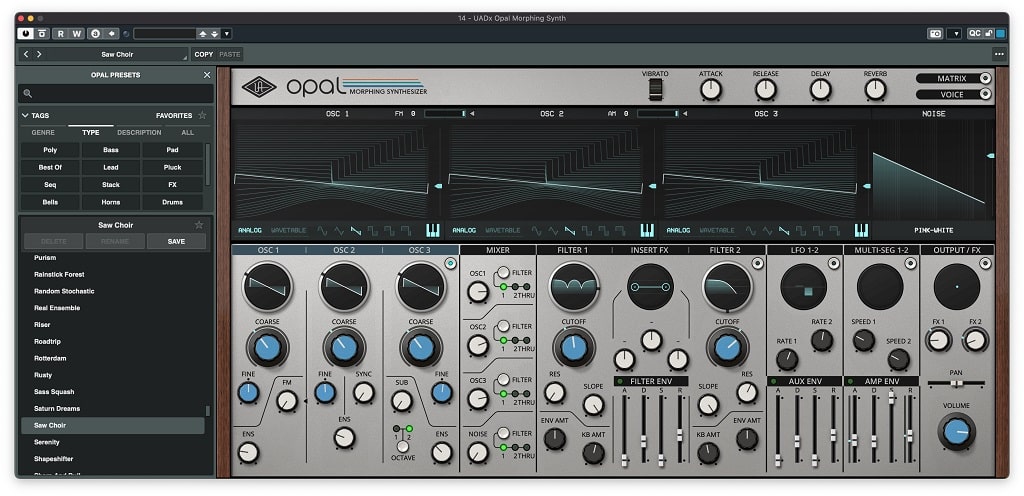Viewport: 1024px width, 496px height.
Task: Switch to the GENRE tag tab
Action: point(43,132)
